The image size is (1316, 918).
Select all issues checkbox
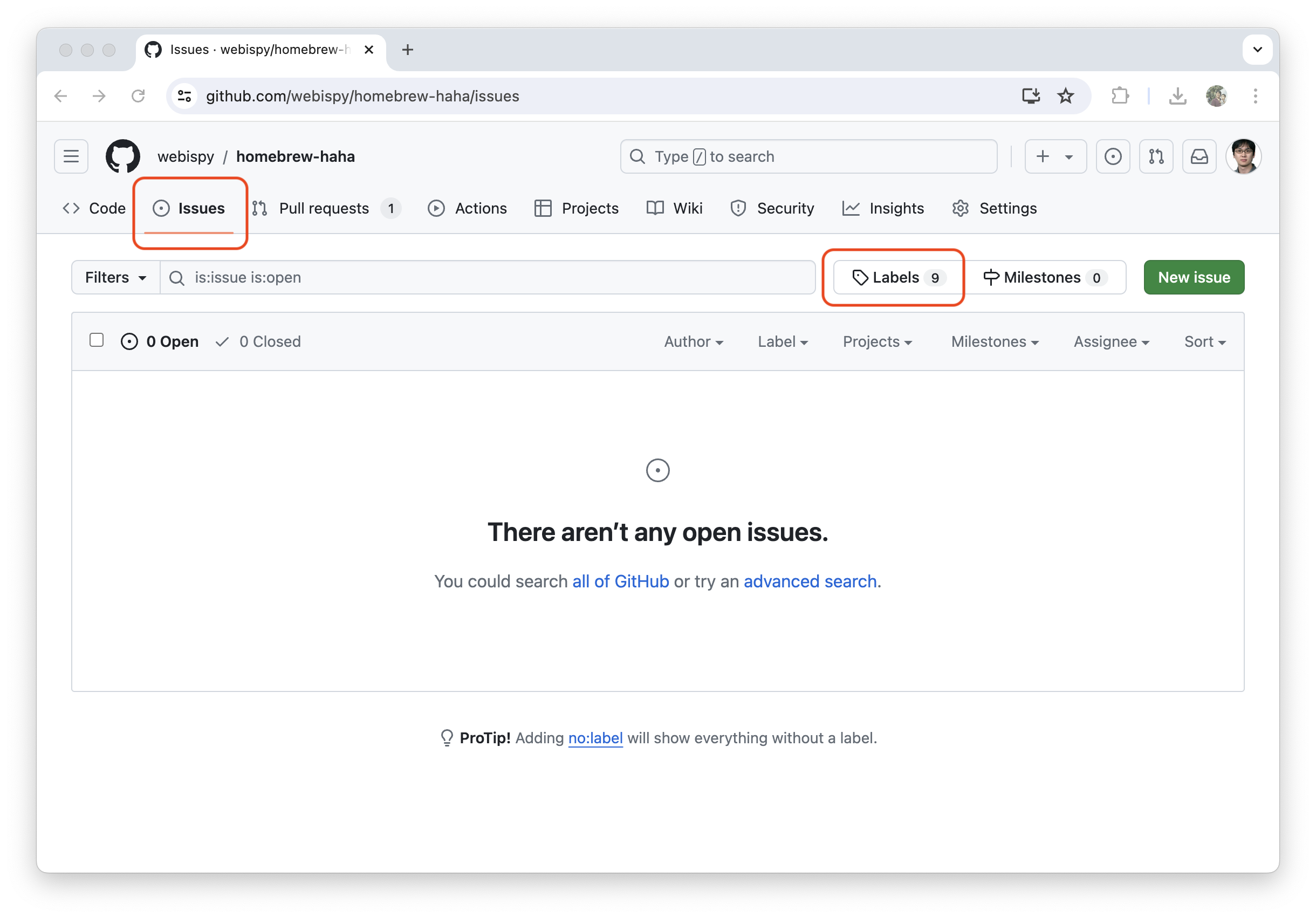(x=97, y=340)
